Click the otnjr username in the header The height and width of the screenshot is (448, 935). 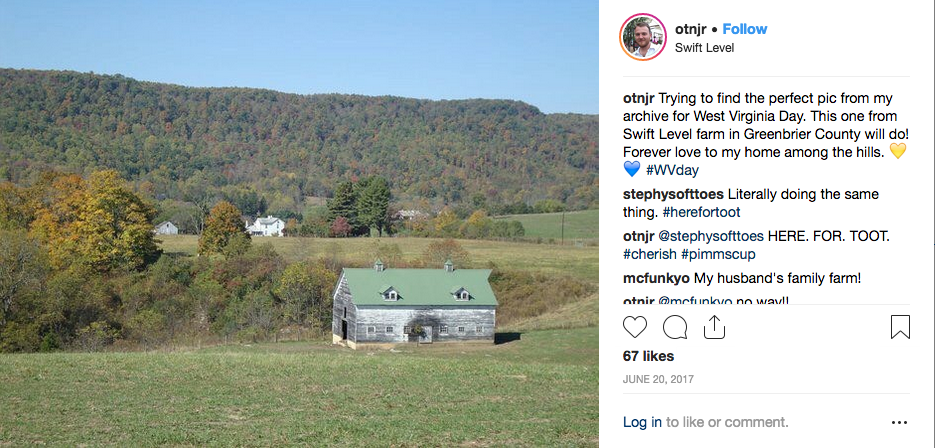click(691, 29)
